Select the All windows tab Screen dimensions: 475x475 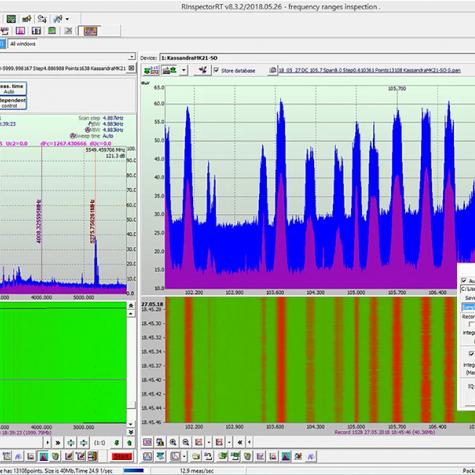point(23,44)
